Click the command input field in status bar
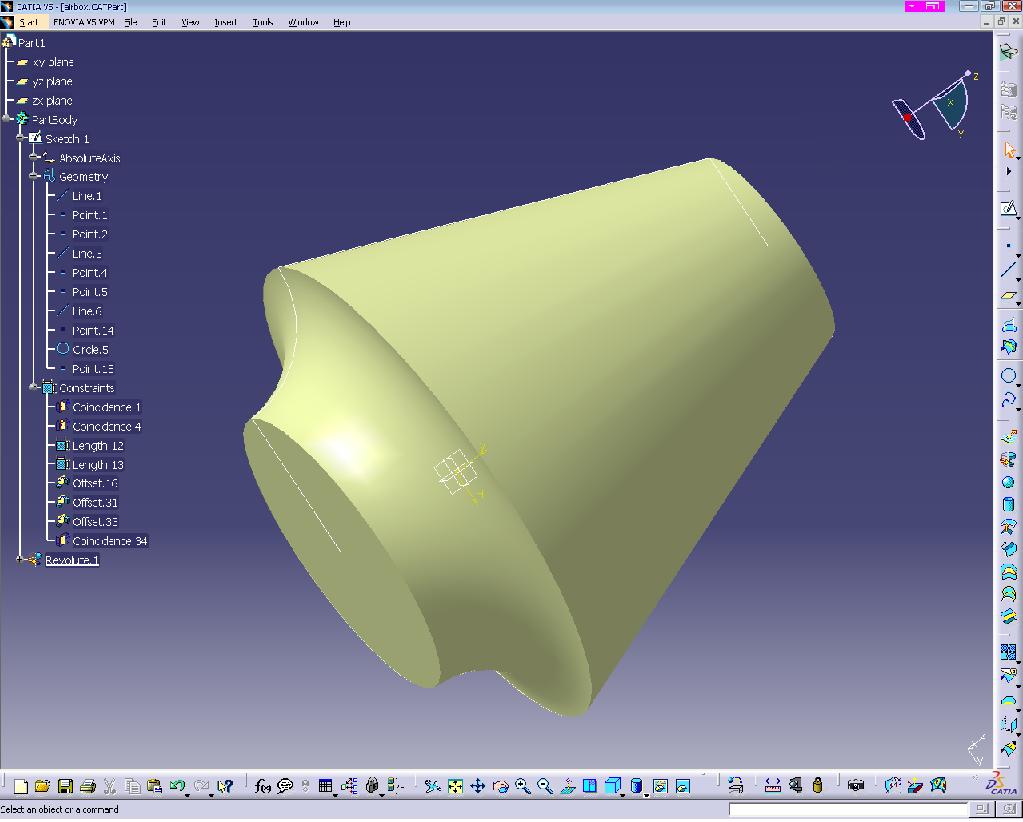The width and height of the screenshot is (1023, 822). click(x=848, y=809)
